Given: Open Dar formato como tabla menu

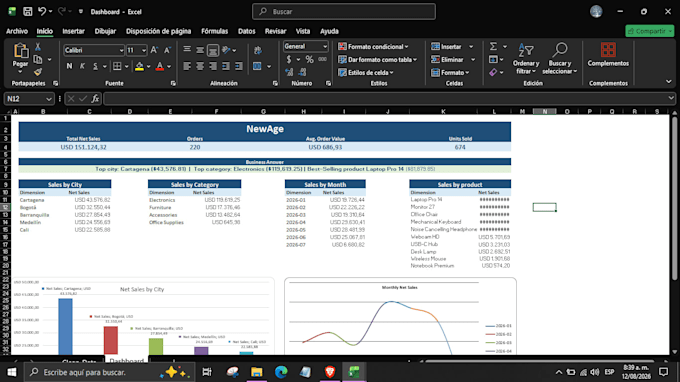Looking at the screenshot, I should click(x=378, y=59).
